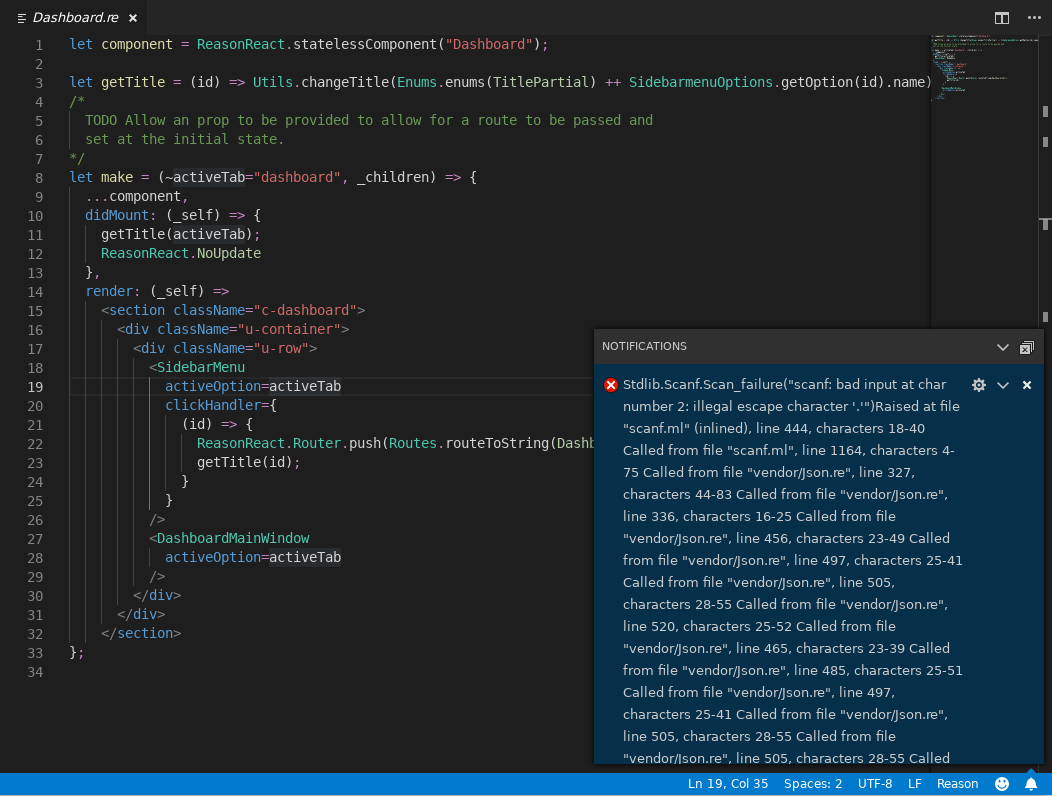Viewport: 1052px width, 796px height.
Task: Open the notification gear settings
Action: (979, 385)
